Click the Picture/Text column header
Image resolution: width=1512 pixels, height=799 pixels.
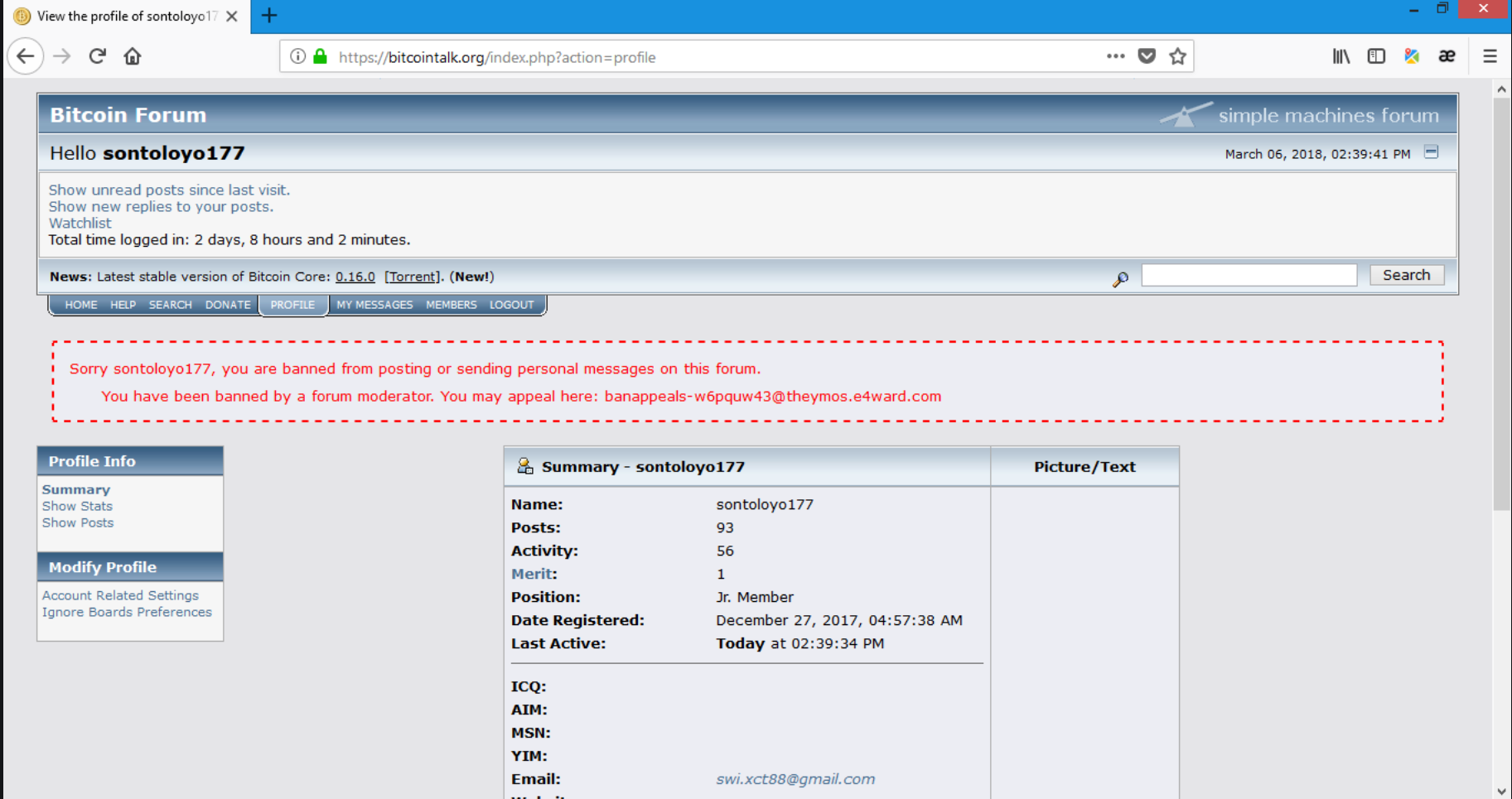click(1084, 466)
